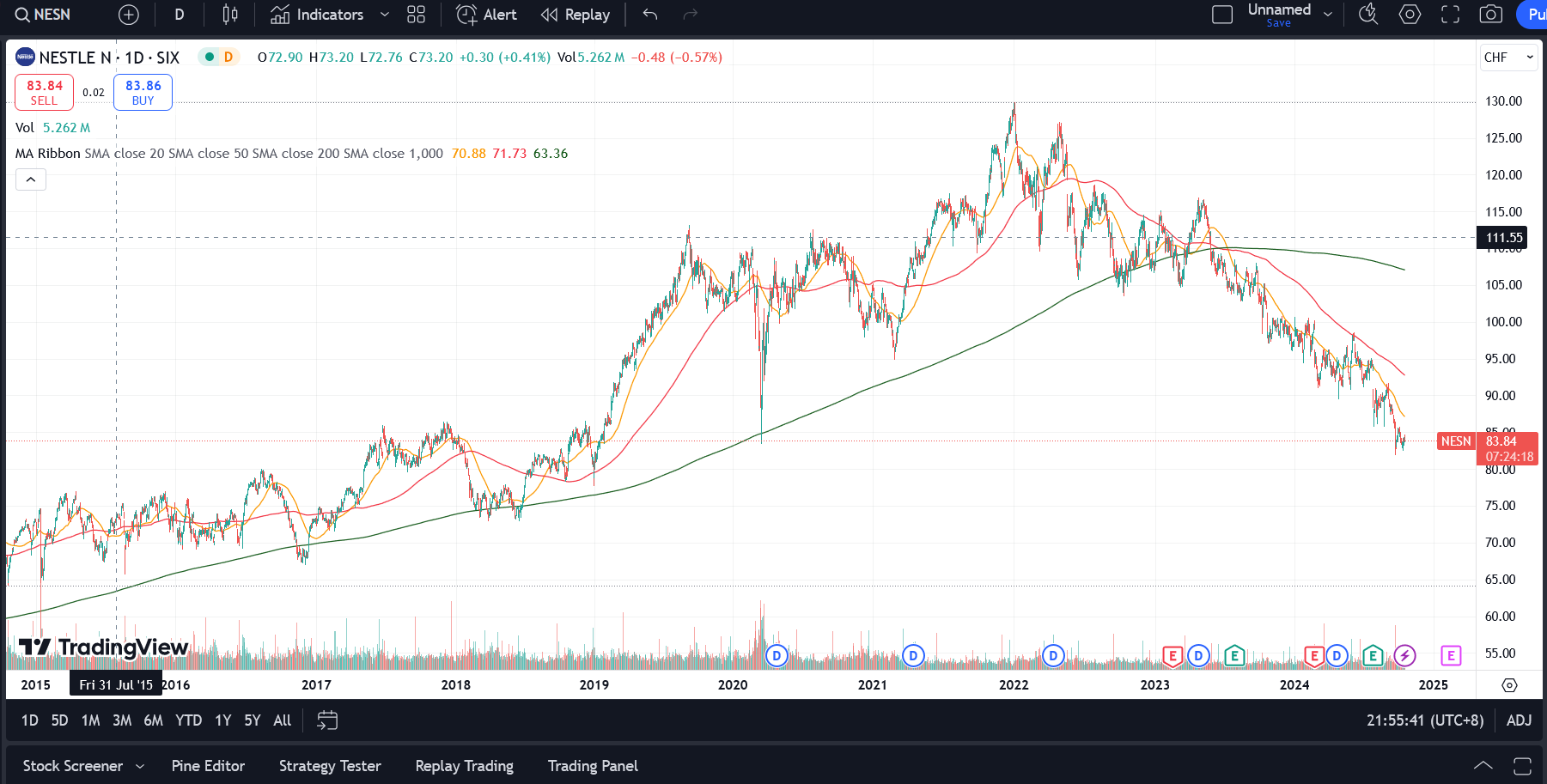Open the Trading Panel tab

click(x=593, y=766)
